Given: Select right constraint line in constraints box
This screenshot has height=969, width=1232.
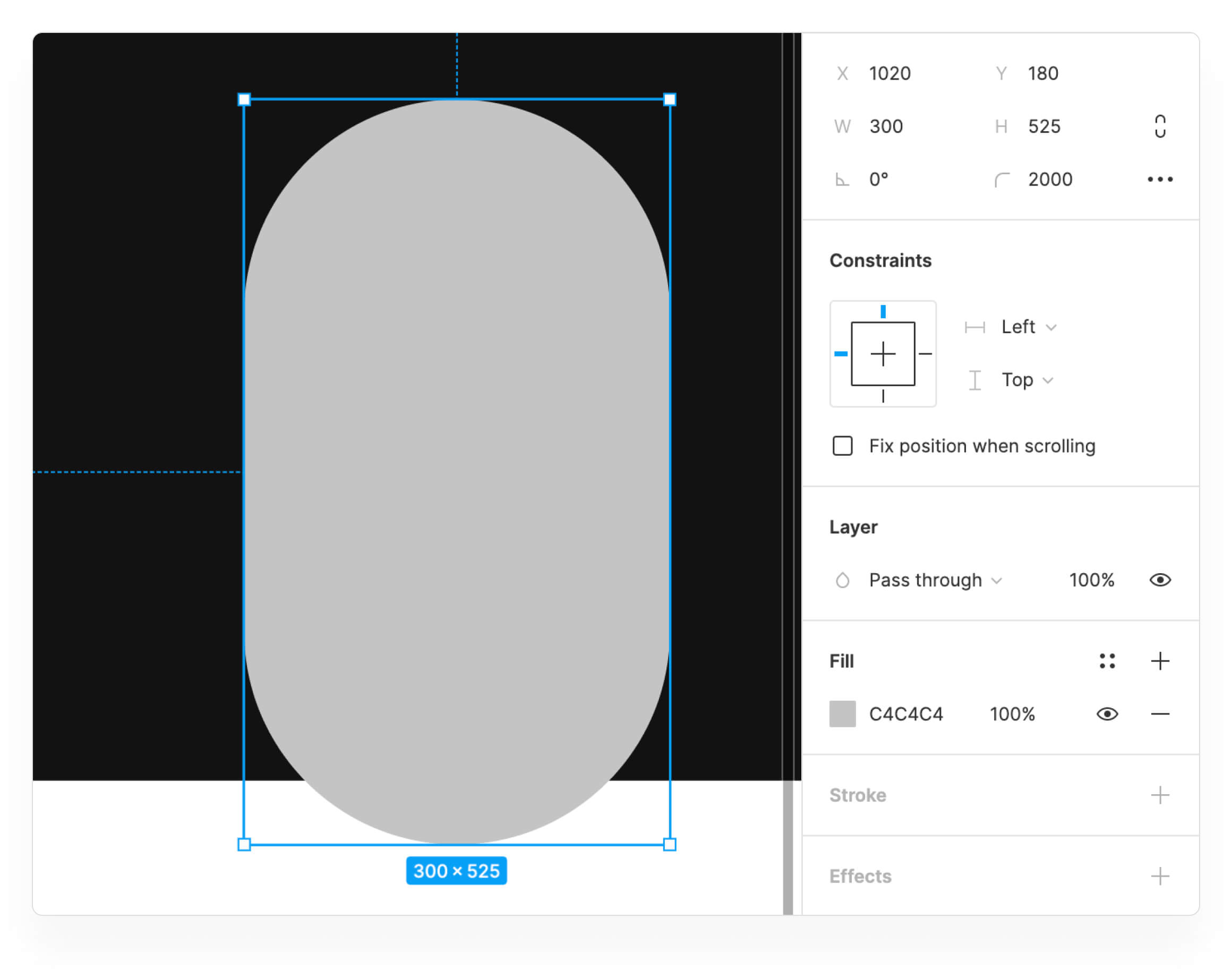Looking at the screenshot, I should tap(925, 354).
